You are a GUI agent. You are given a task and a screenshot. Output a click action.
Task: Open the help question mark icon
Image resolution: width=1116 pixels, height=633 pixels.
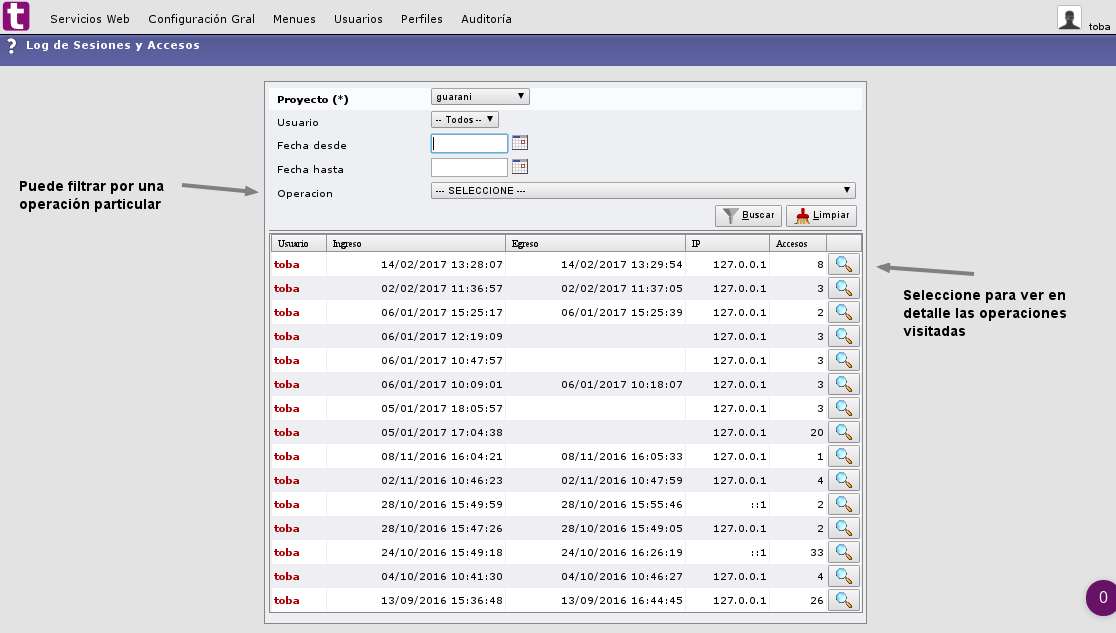11,46
